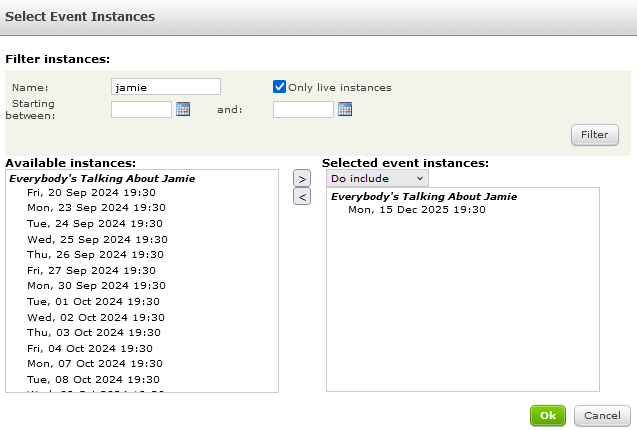Click the Filter button
637x430 pixels.
click(595, 135)
